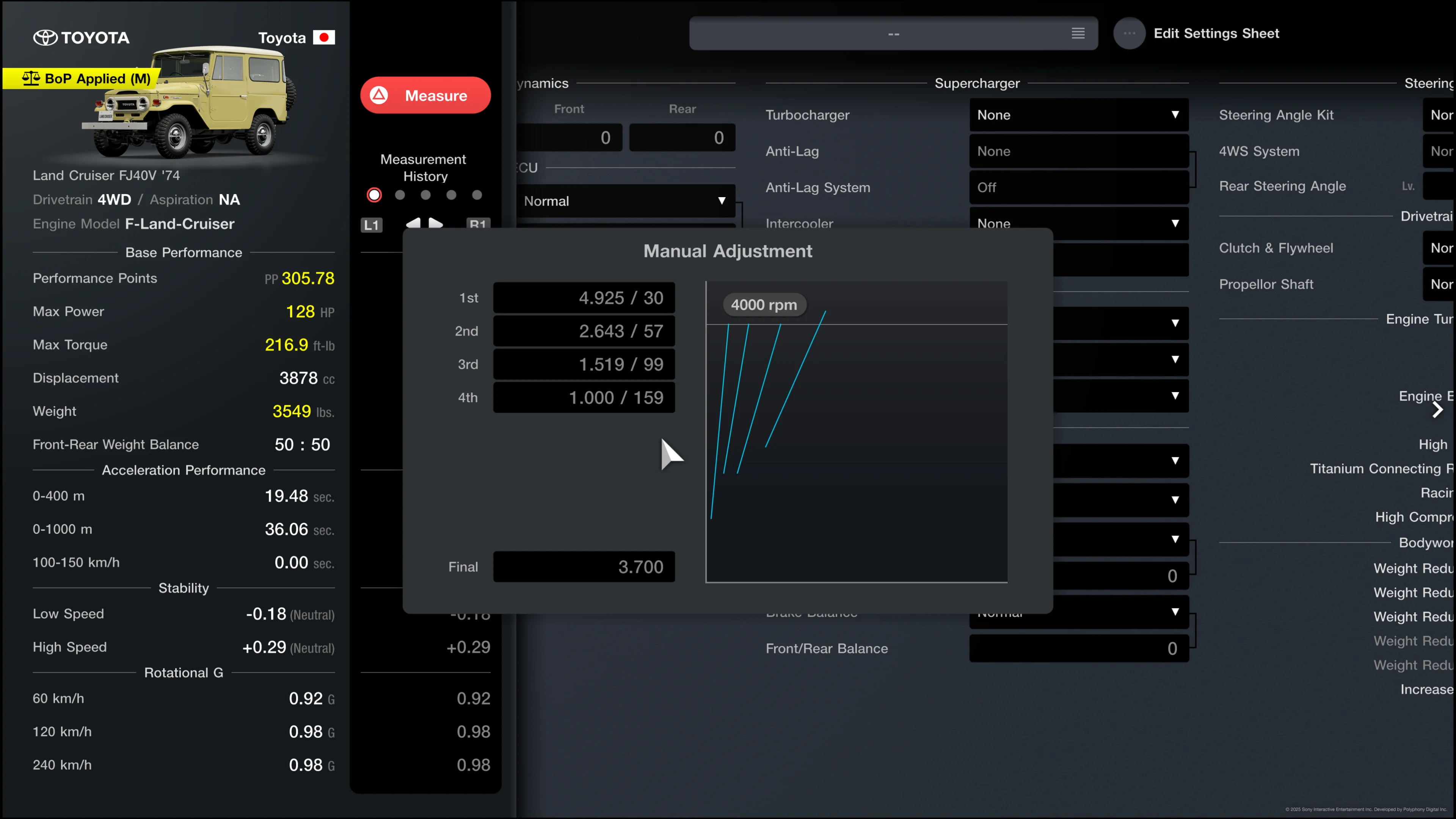Select the third measurement history dot
Screen dimensions: 1456x819
pyautogui.click(x=425, y=195)
